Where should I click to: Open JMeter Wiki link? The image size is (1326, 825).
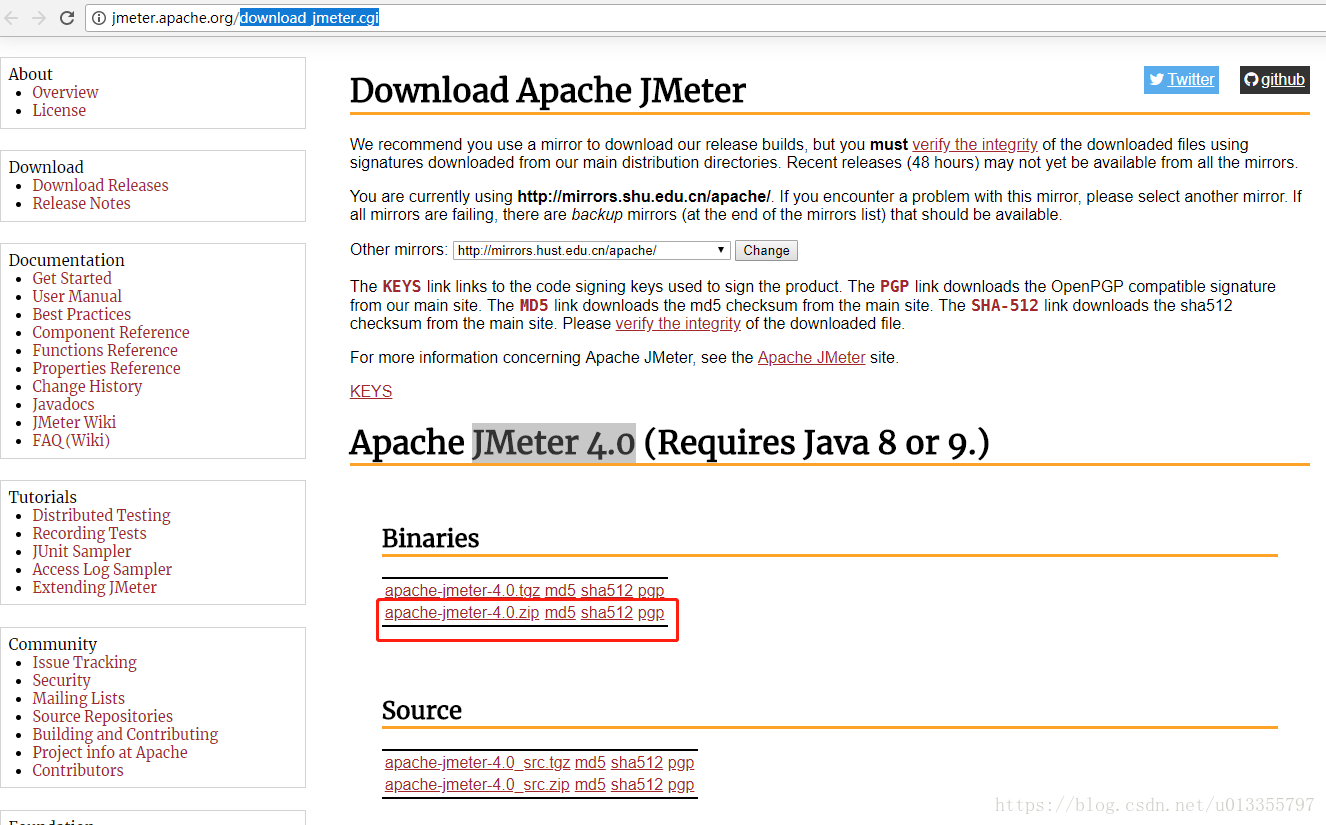pyautogui.click(x=74, y=422)
